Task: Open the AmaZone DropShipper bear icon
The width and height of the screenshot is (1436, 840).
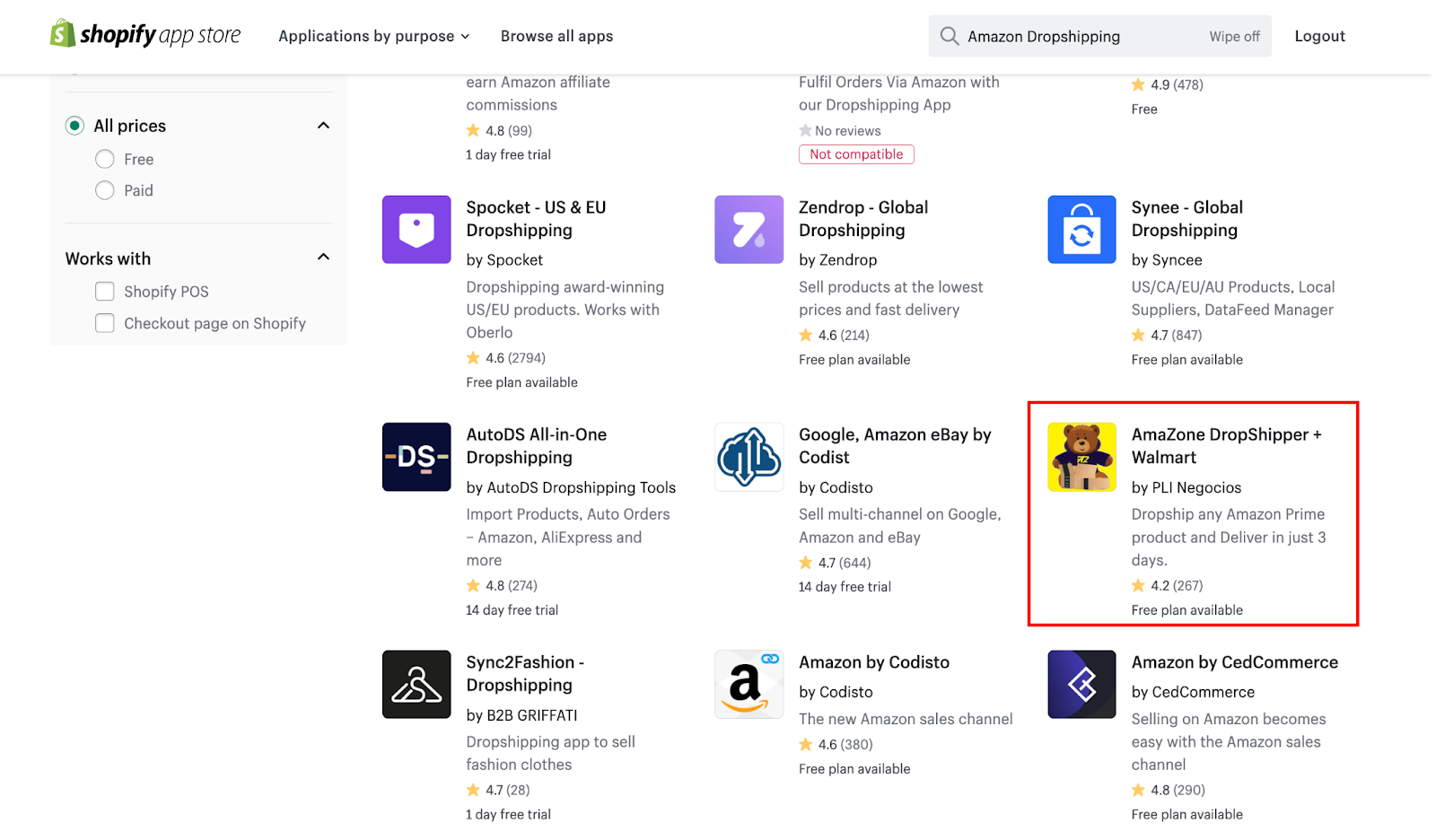Action: click(x=1081, y=457)
